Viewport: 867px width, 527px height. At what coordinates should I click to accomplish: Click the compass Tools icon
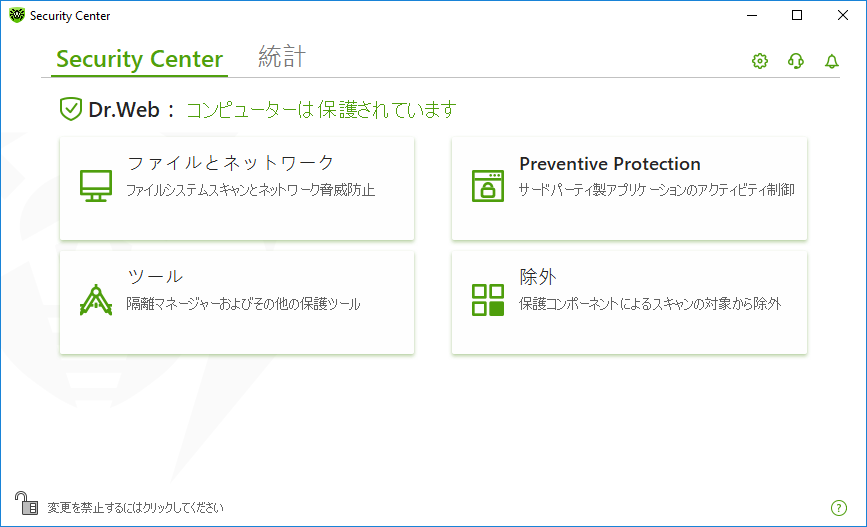point(96,300)
